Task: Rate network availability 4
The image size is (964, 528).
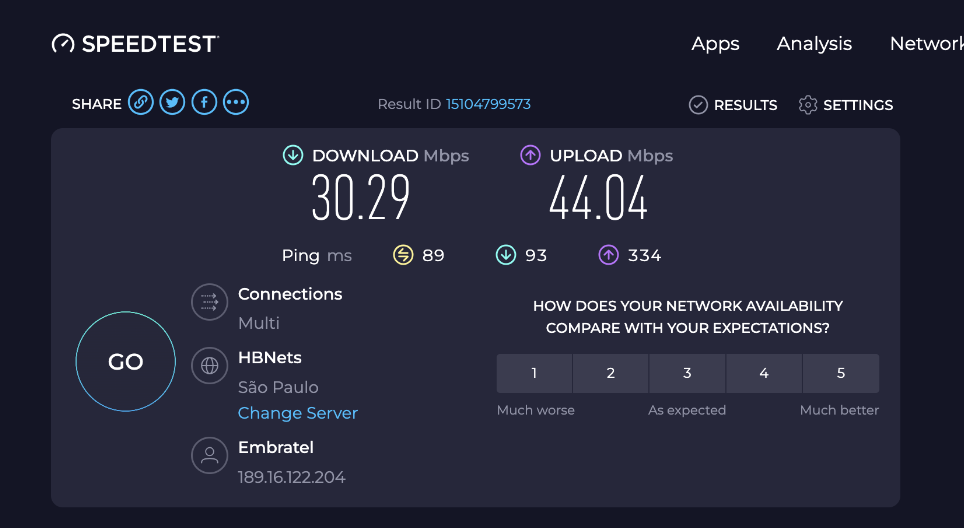Action: (x=764, y=373)
